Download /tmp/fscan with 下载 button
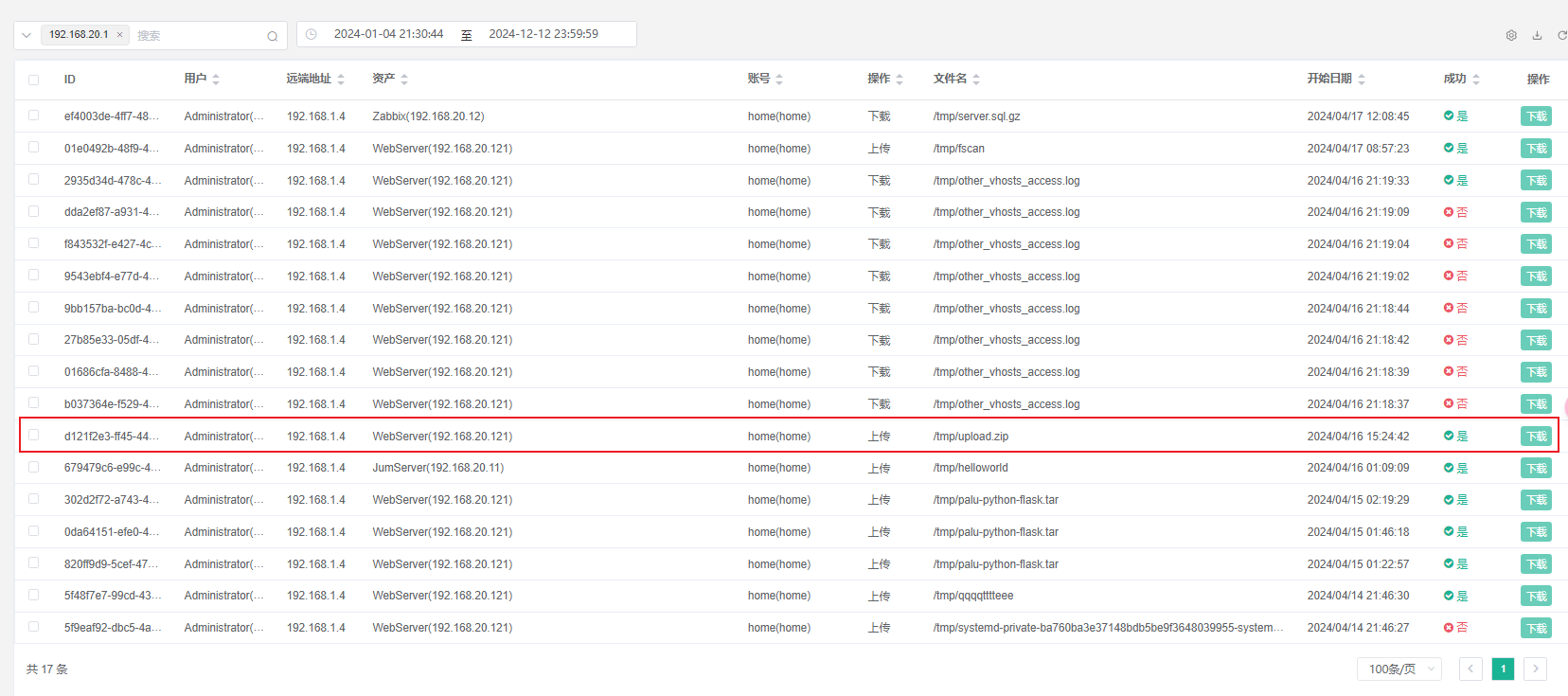The image size is (1568, 696). tap(1536, 149)
